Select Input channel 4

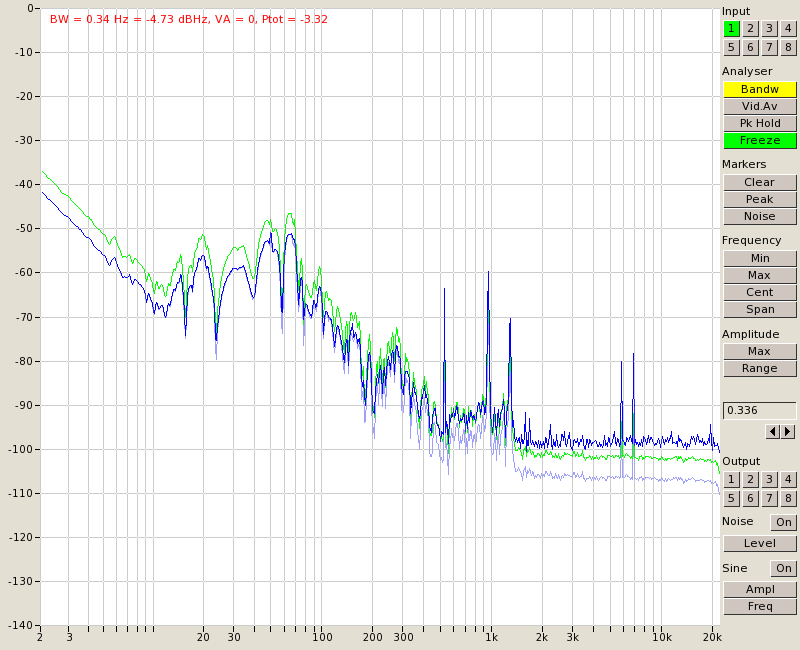(x=788, y=29)
